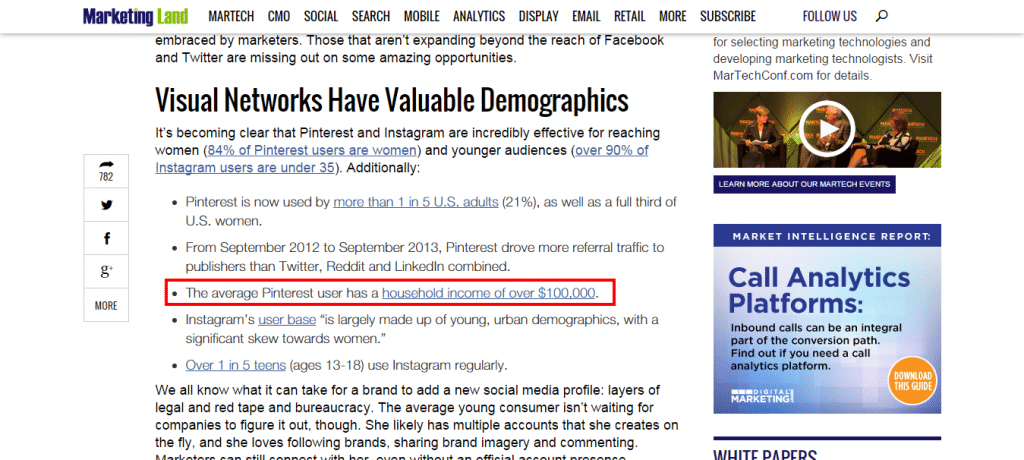Play the MarTech conference video

826,129
